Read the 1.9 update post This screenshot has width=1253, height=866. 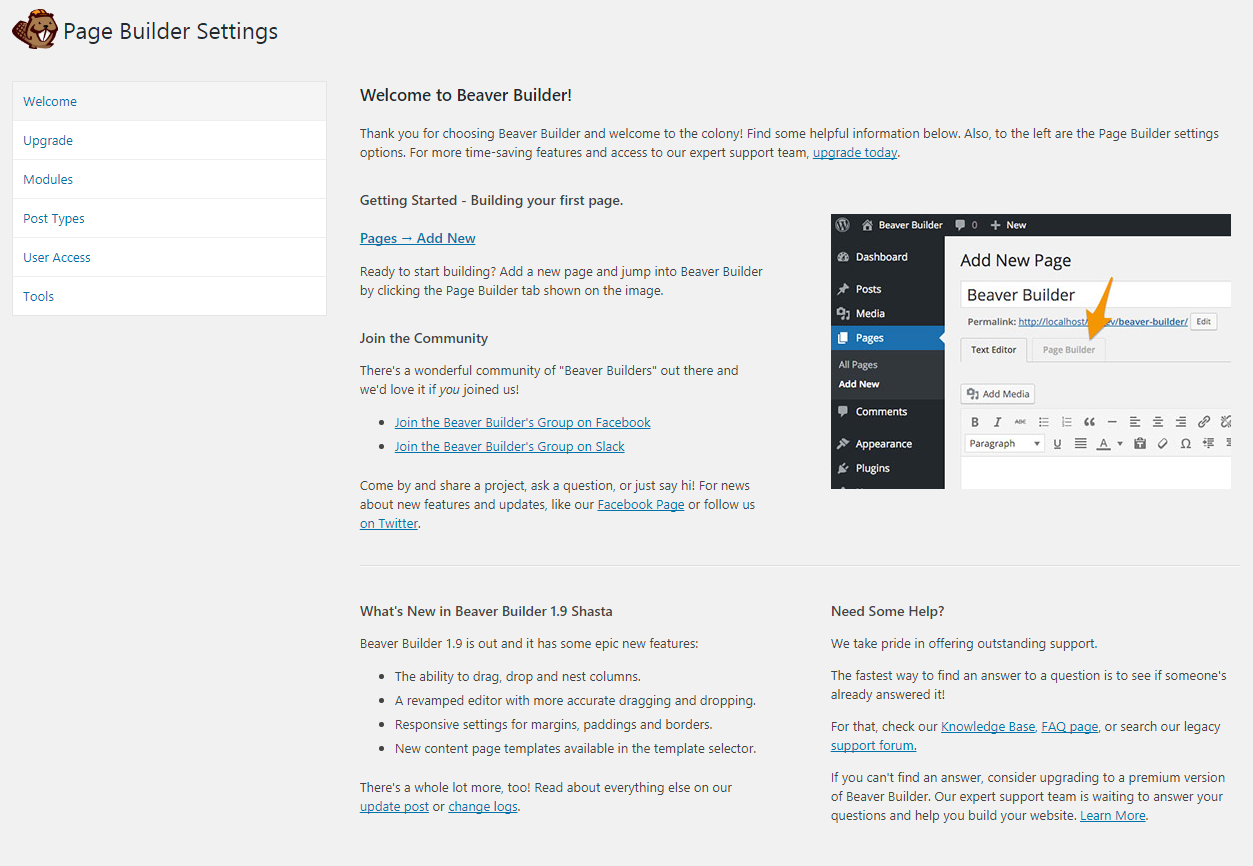tap(394, 807)
